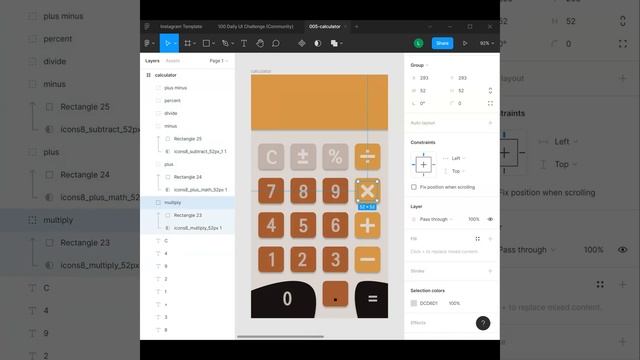The height and width of the screenshot is (360, 640).
Task: Select the Rectangle 25 layer
Action: coord(187,139)
